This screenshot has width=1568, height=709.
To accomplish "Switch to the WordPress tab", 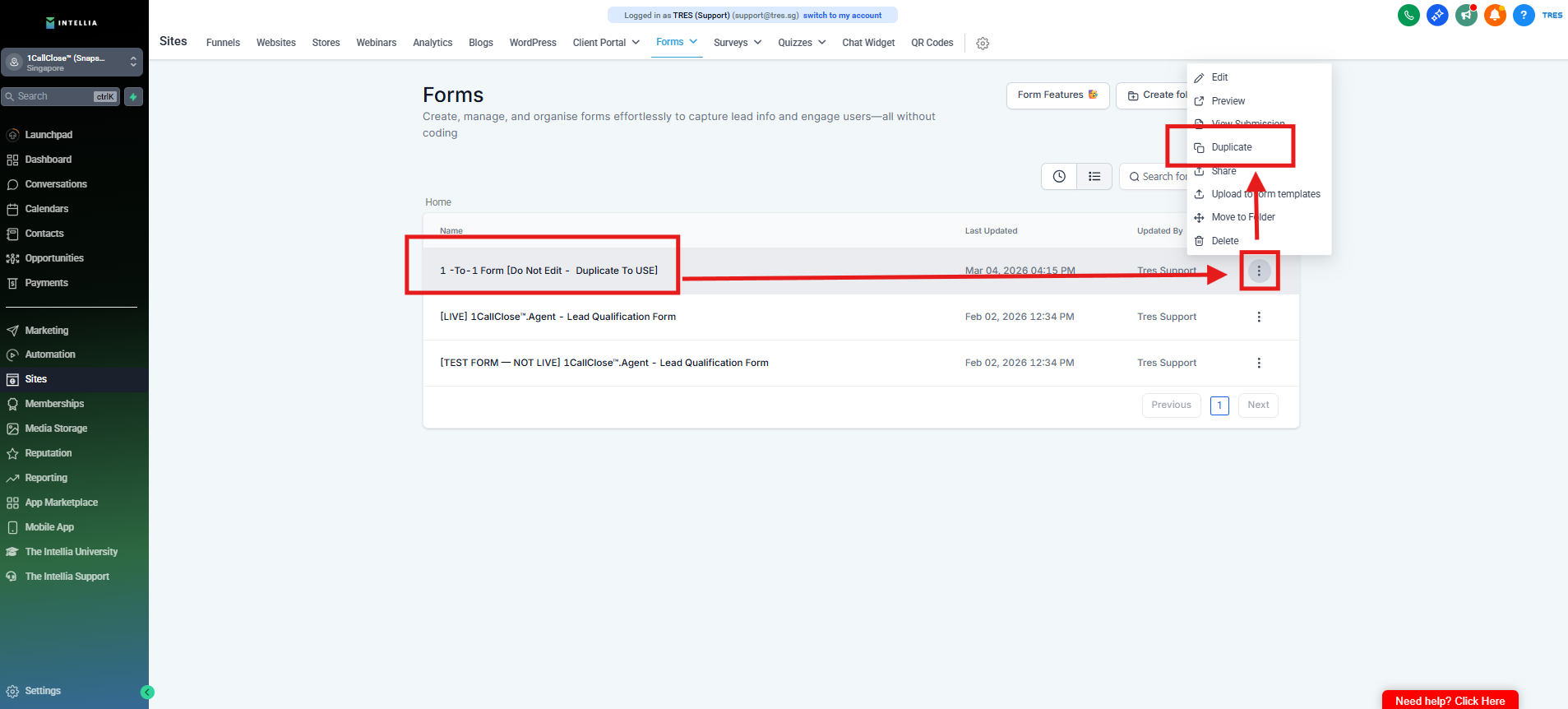I will 533,43.
